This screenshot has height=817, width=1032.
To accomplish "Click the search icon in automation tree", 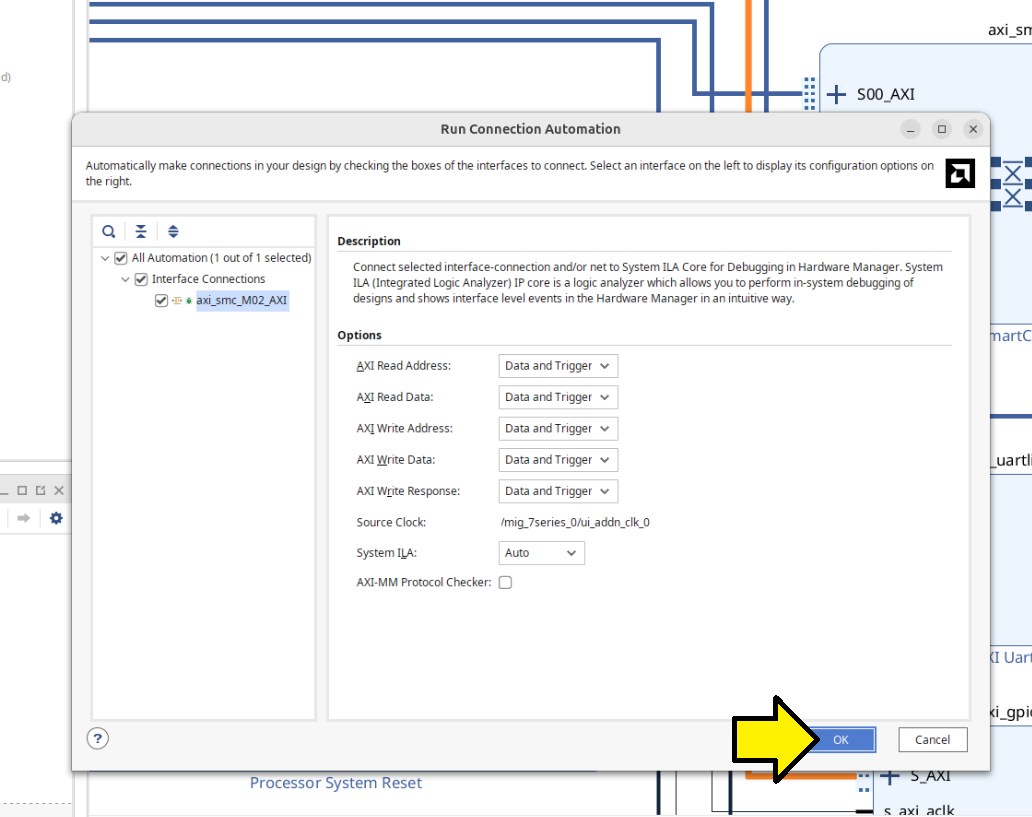I will click(x=109, y=231).
